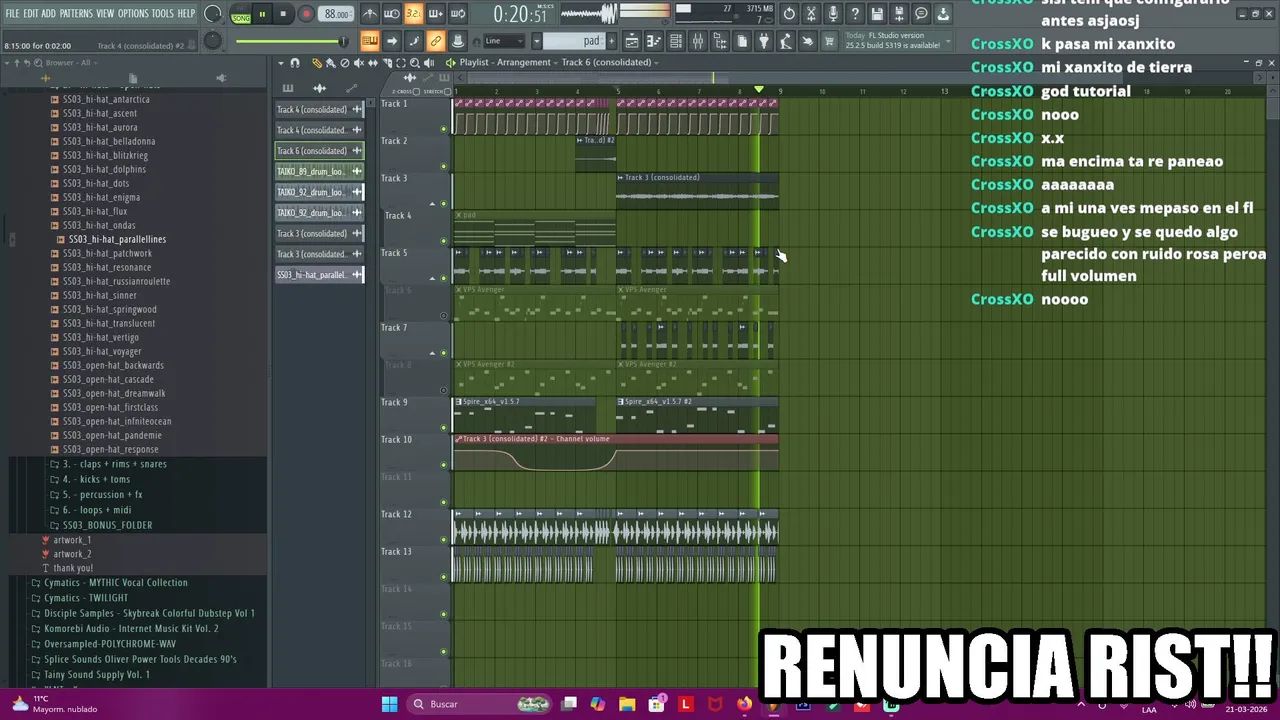Open the EDIT menu
Screen dimensions: 1280x720
point(30,13)
